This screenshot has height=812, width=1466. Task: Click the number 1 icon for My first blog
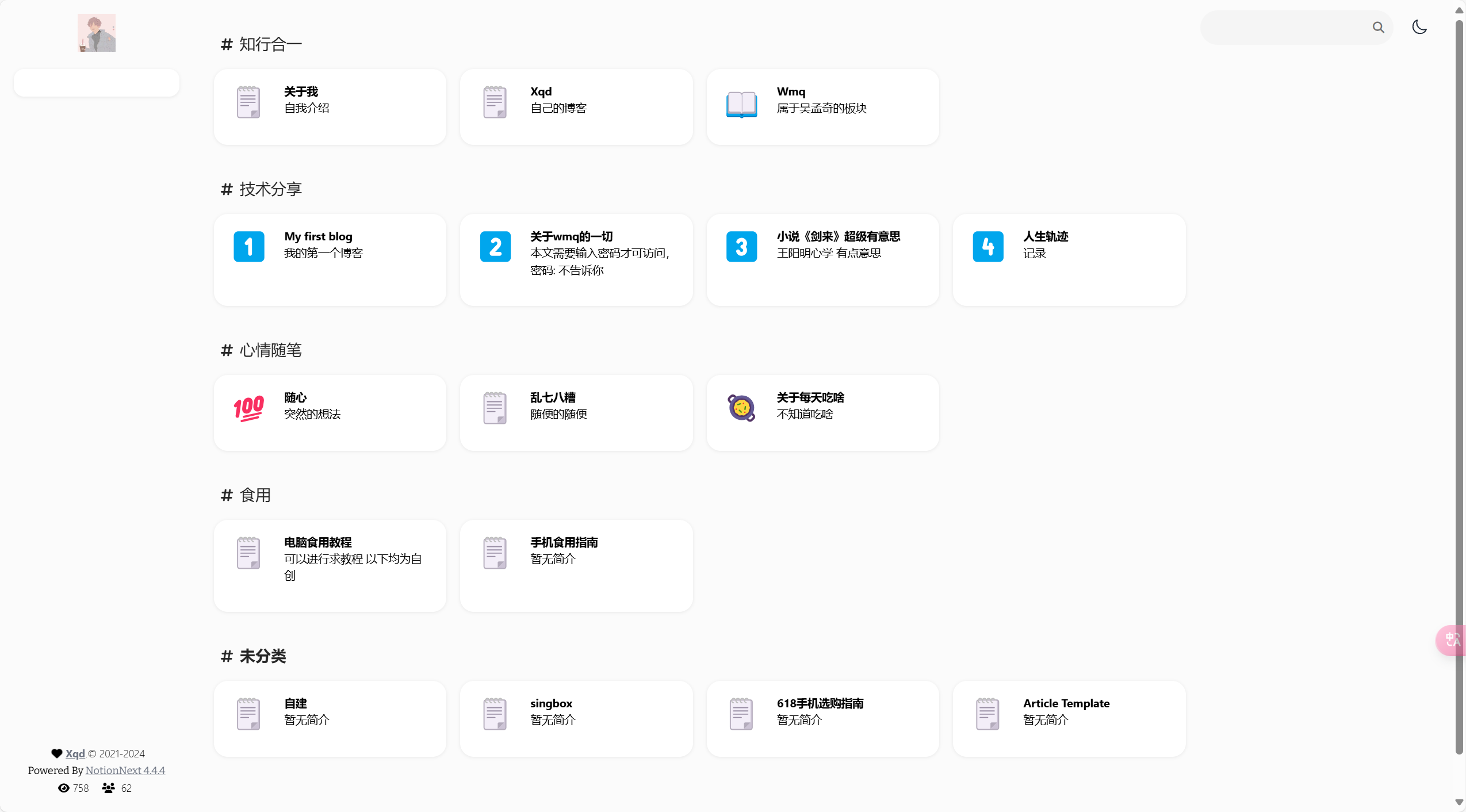[248, 247]
